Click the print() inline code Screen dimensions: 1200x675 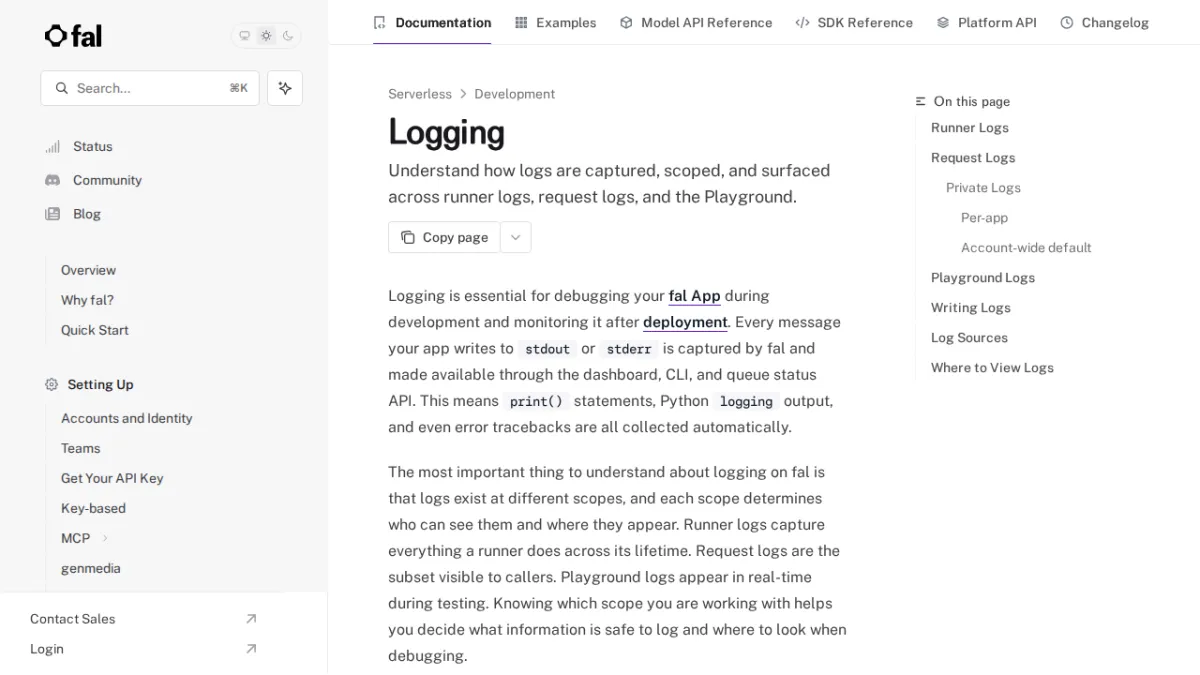(x=536, y=401)
